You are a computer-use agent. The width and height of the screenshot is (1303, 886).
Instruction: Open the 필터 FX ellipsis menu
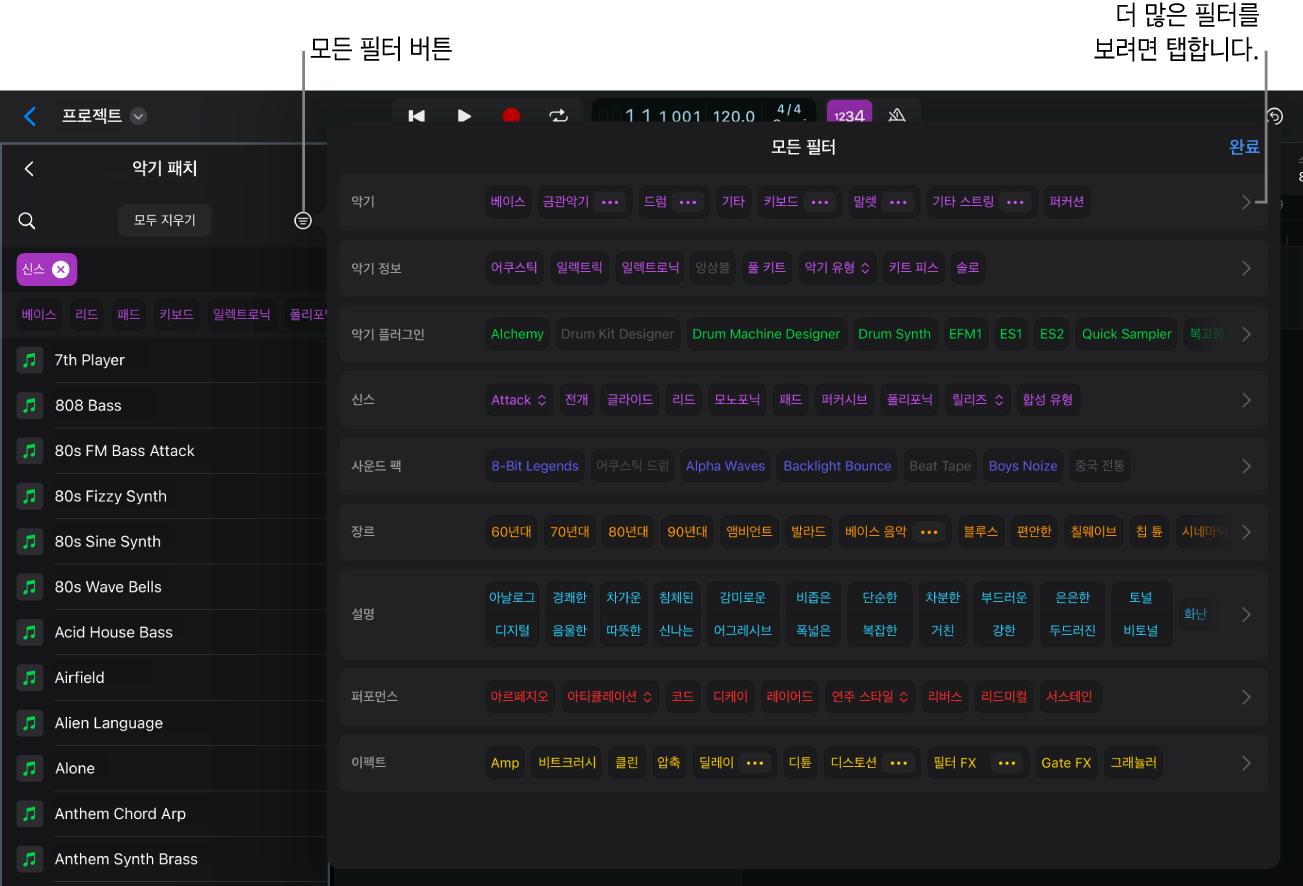[1007, 763]
